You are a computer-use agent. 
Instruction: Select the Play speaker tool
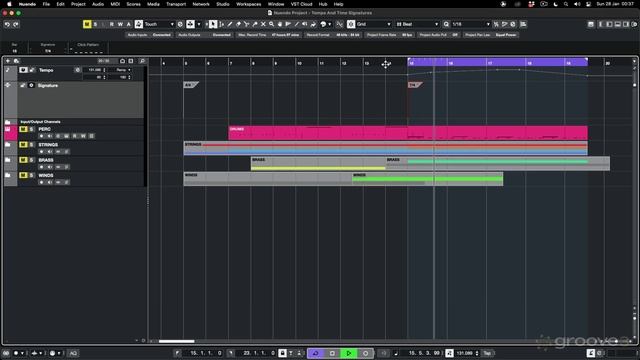pos(304,24)
